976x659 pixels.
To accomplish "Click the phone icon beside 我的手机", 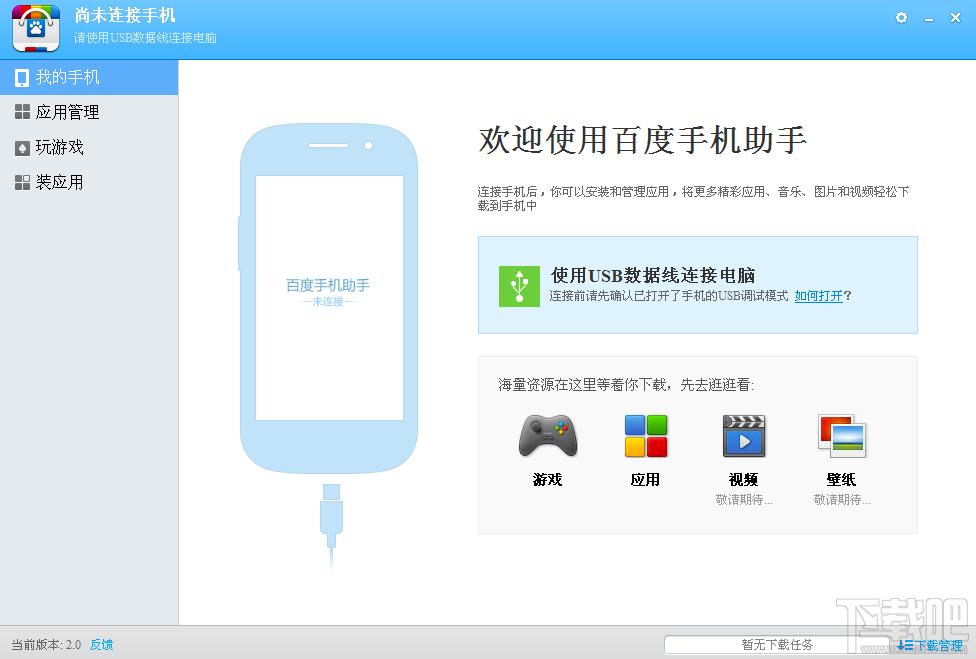I will (x=22, y=78).
